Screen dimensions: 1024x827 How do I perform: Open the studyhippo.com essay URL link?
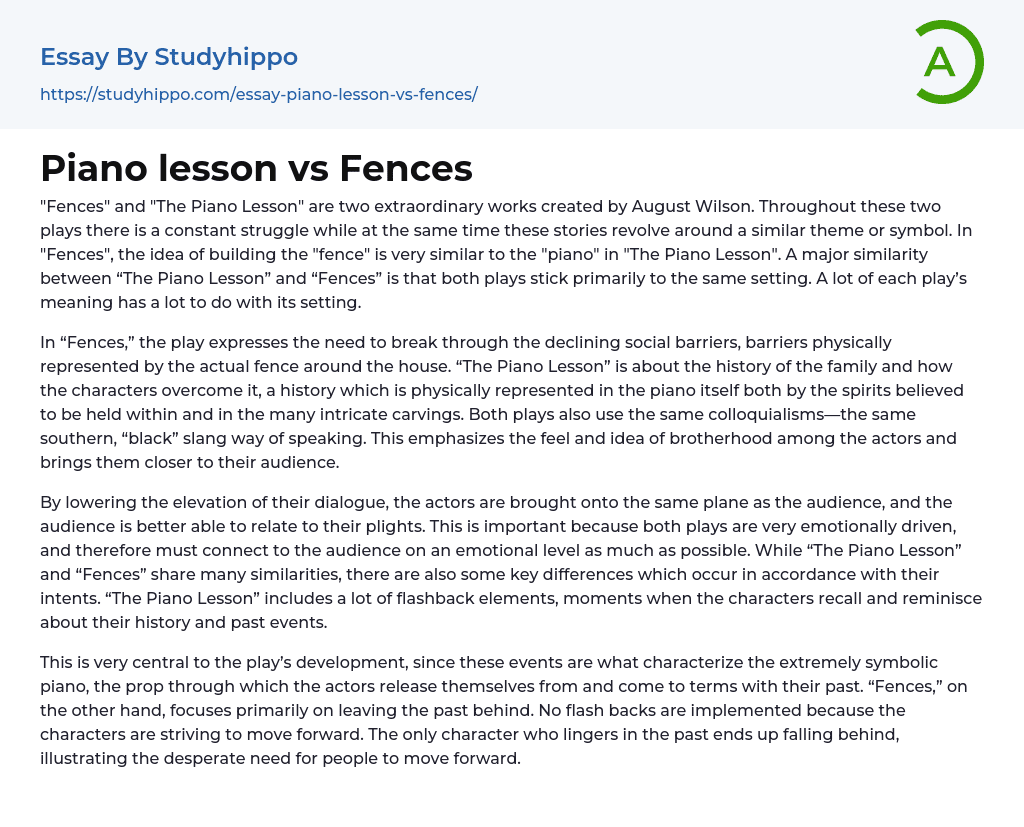258,94
